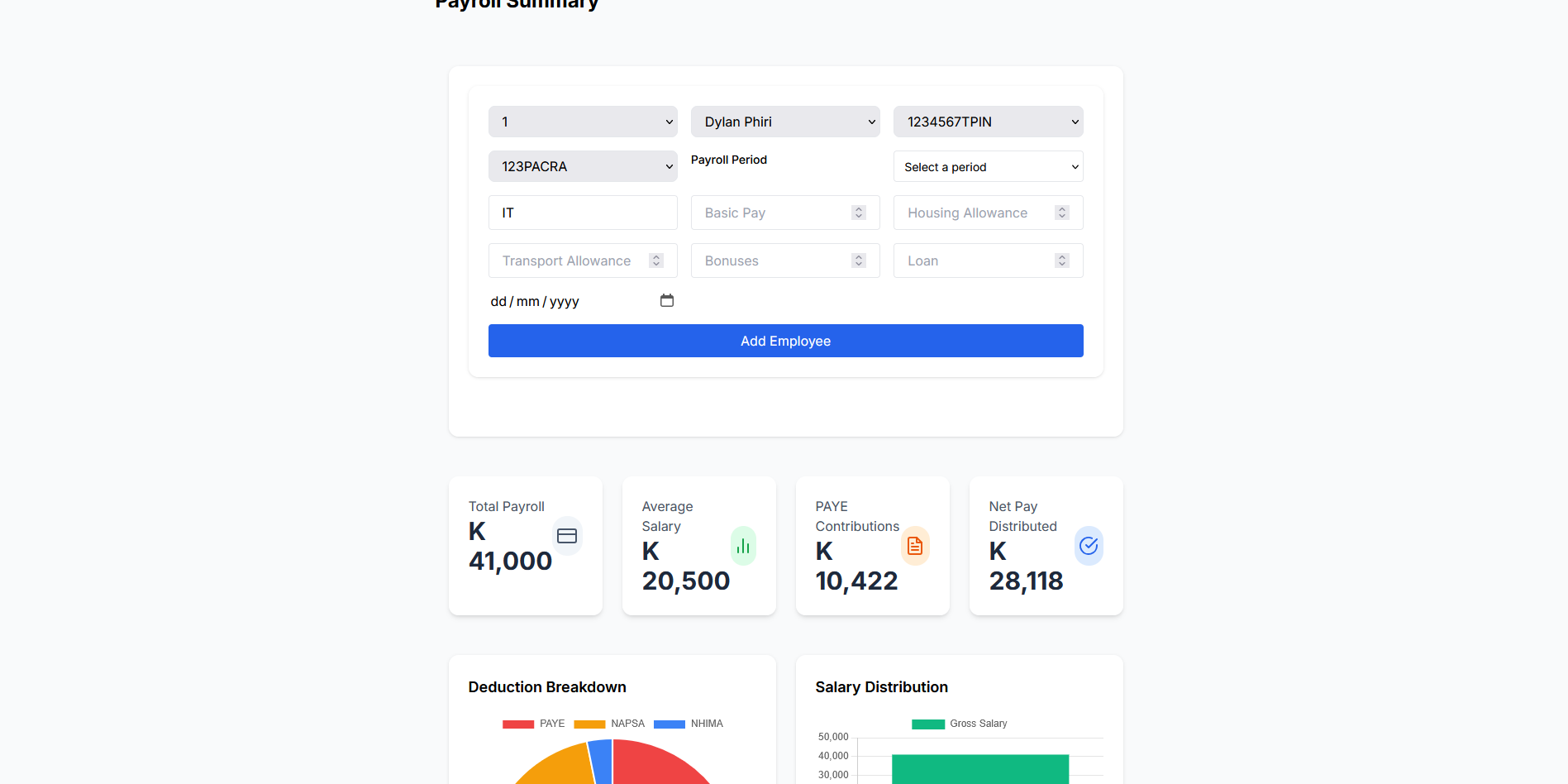Screen dimensions: 1568x784
Task: Open the Select a period dropdown
Action: [989, 166]
